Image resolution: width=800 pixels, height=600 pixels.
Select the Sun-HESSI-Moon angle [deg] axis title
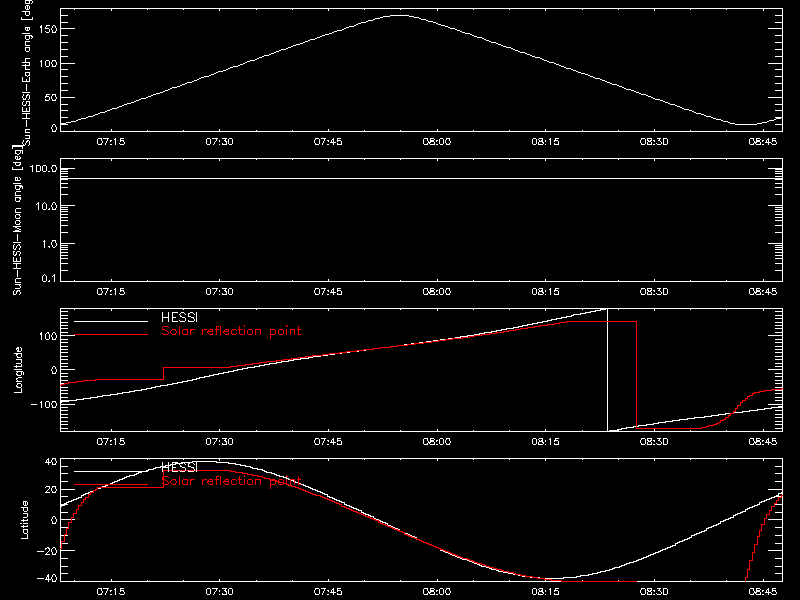(17, 220)
